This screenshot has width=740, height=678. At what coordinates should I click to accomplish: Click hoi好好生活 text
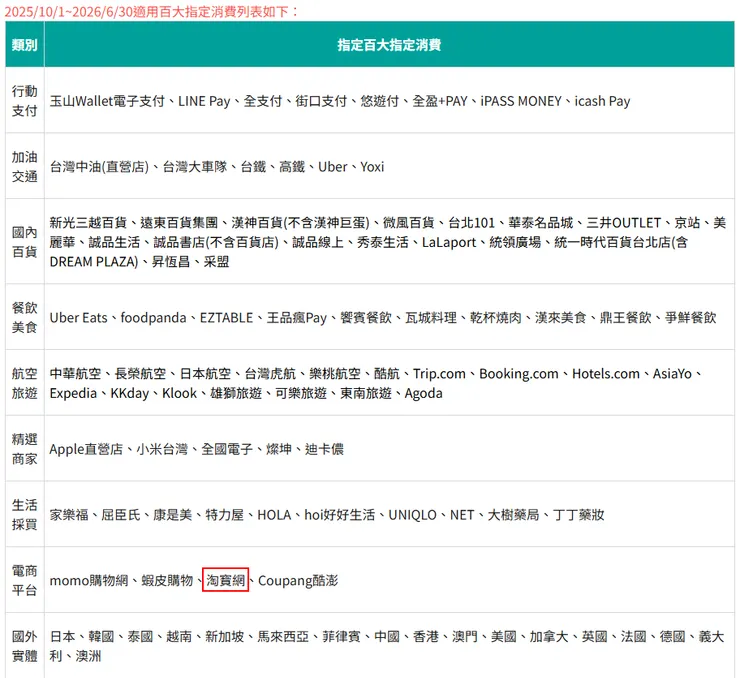[x=340, y=515]
